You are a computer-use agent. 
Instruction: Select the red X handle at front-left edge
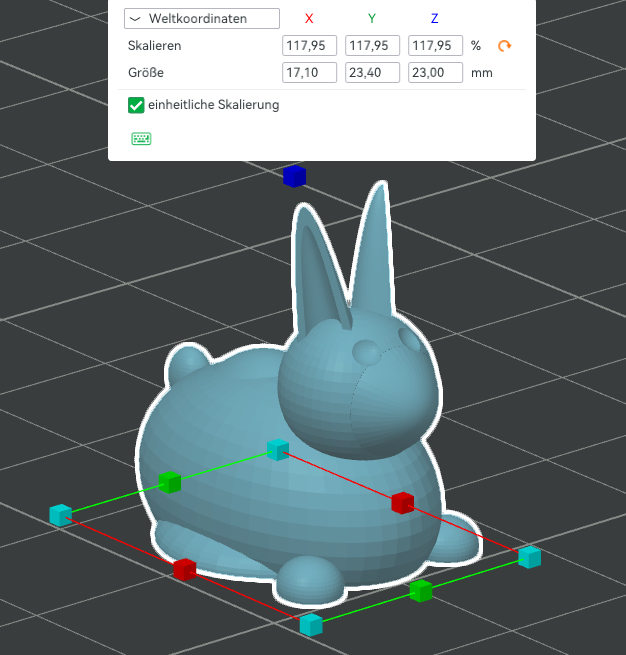tap(185, 569)
